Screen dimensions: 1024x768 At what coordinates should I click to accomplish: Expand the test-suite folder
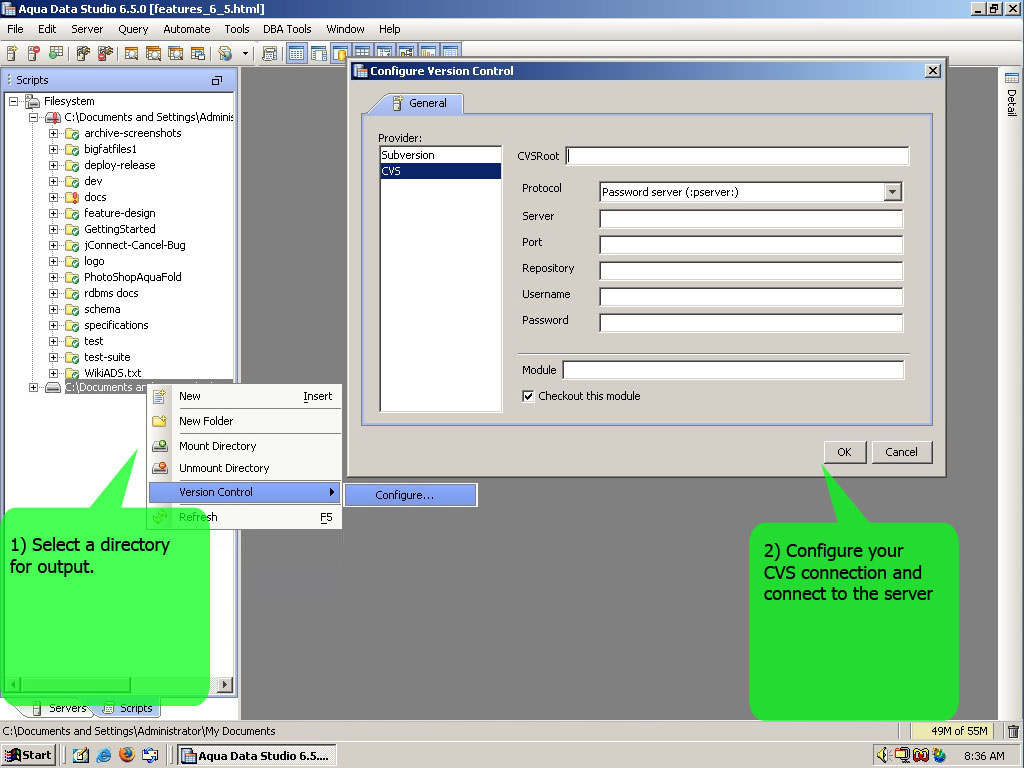point(54,357)
